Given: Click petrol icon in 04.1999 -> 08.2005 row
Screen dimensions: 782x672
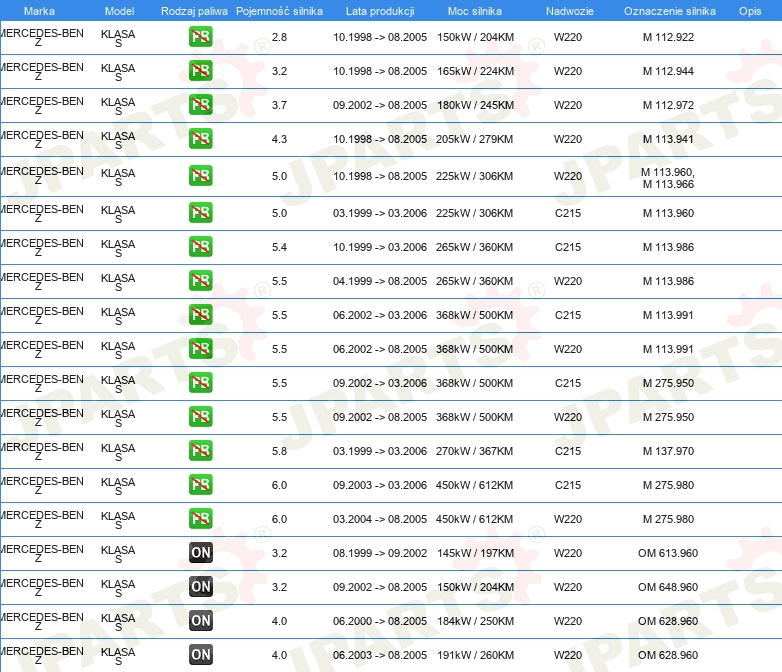Looking at the screenshot, I should [x=200, y=280].
